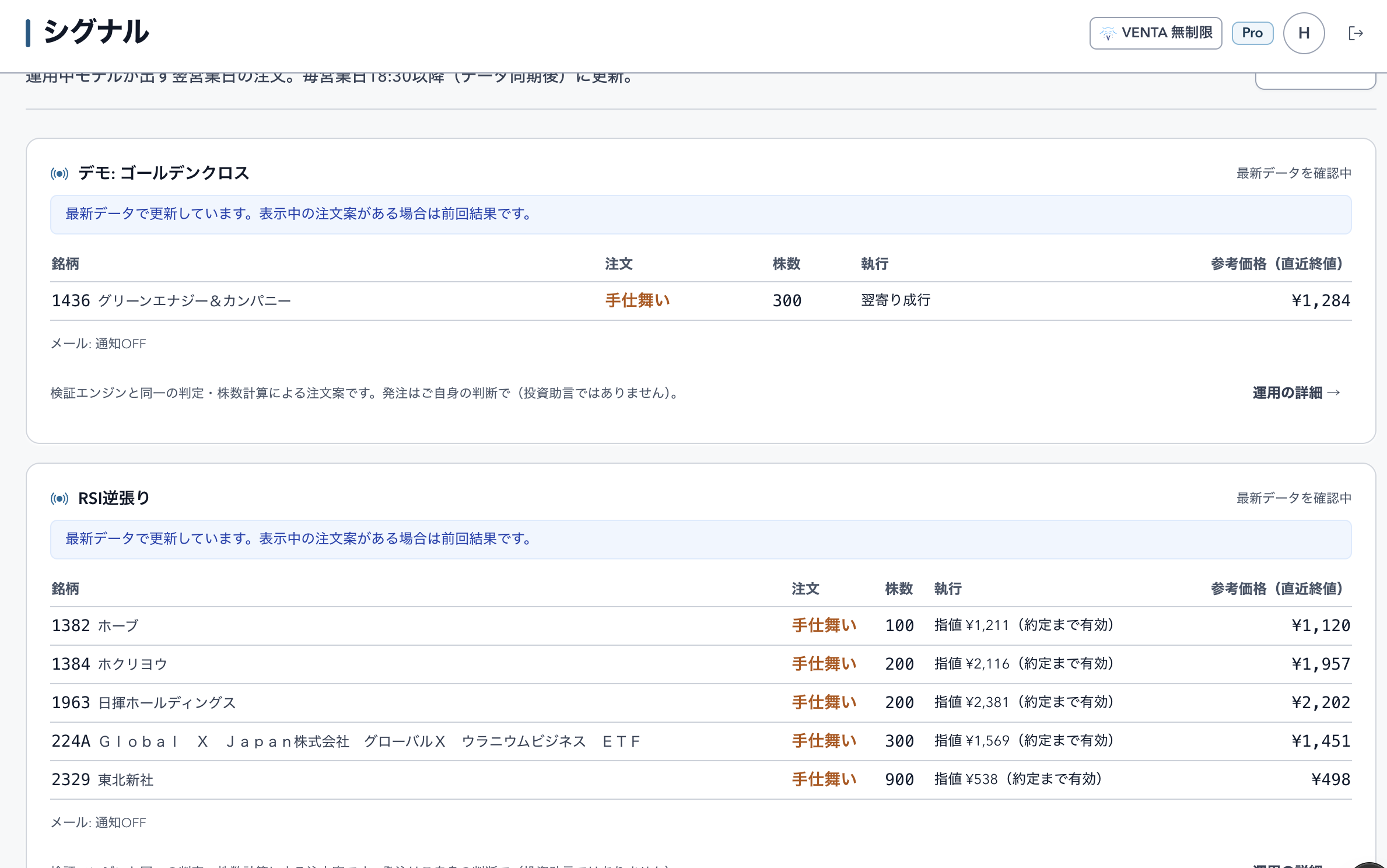Select row 1963 日揮ホールディングス
The height and width of the screenshot is (868, 1387).
click(700, 703)
